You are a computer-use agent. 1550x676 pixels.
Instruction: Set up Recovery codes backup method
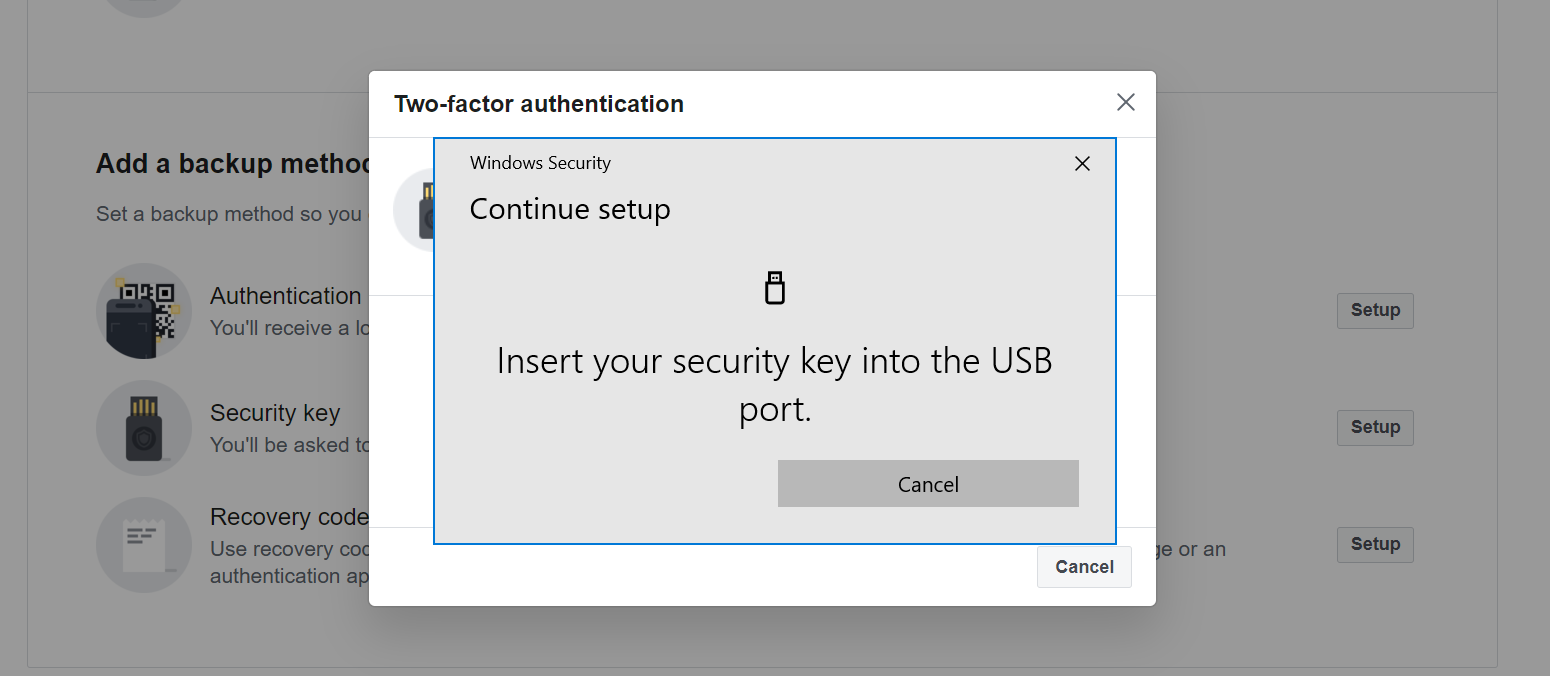coord(1375,544)
